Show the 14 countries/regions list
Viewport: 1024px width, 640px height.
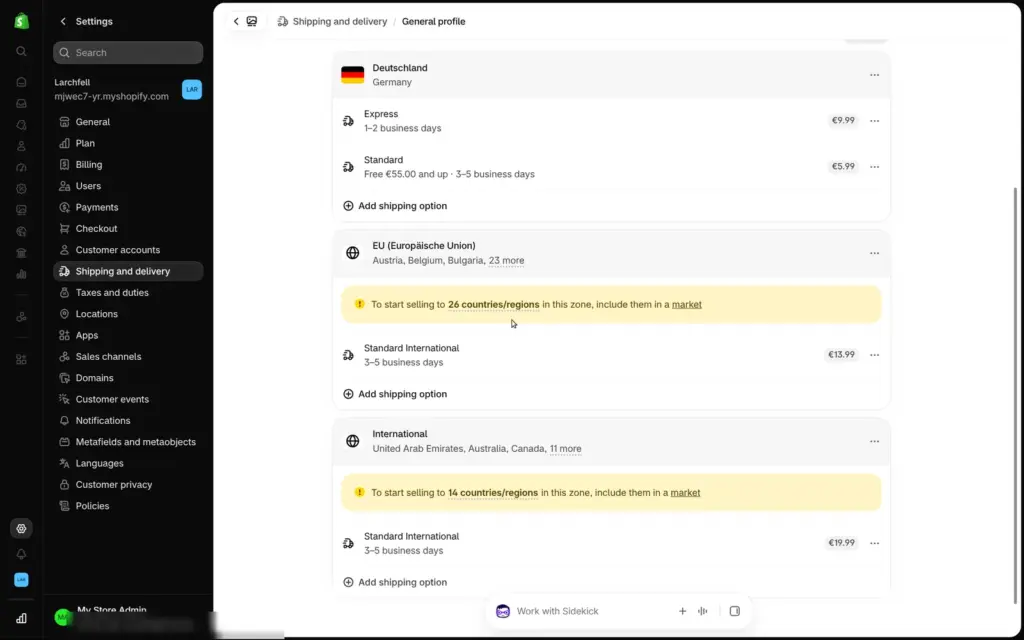(x=493, y=492)
